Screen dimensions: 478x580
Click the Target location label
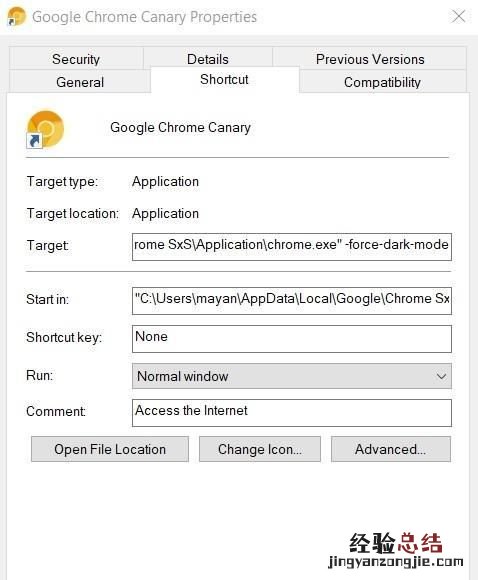pyautogui.click(x=73, y=213)
